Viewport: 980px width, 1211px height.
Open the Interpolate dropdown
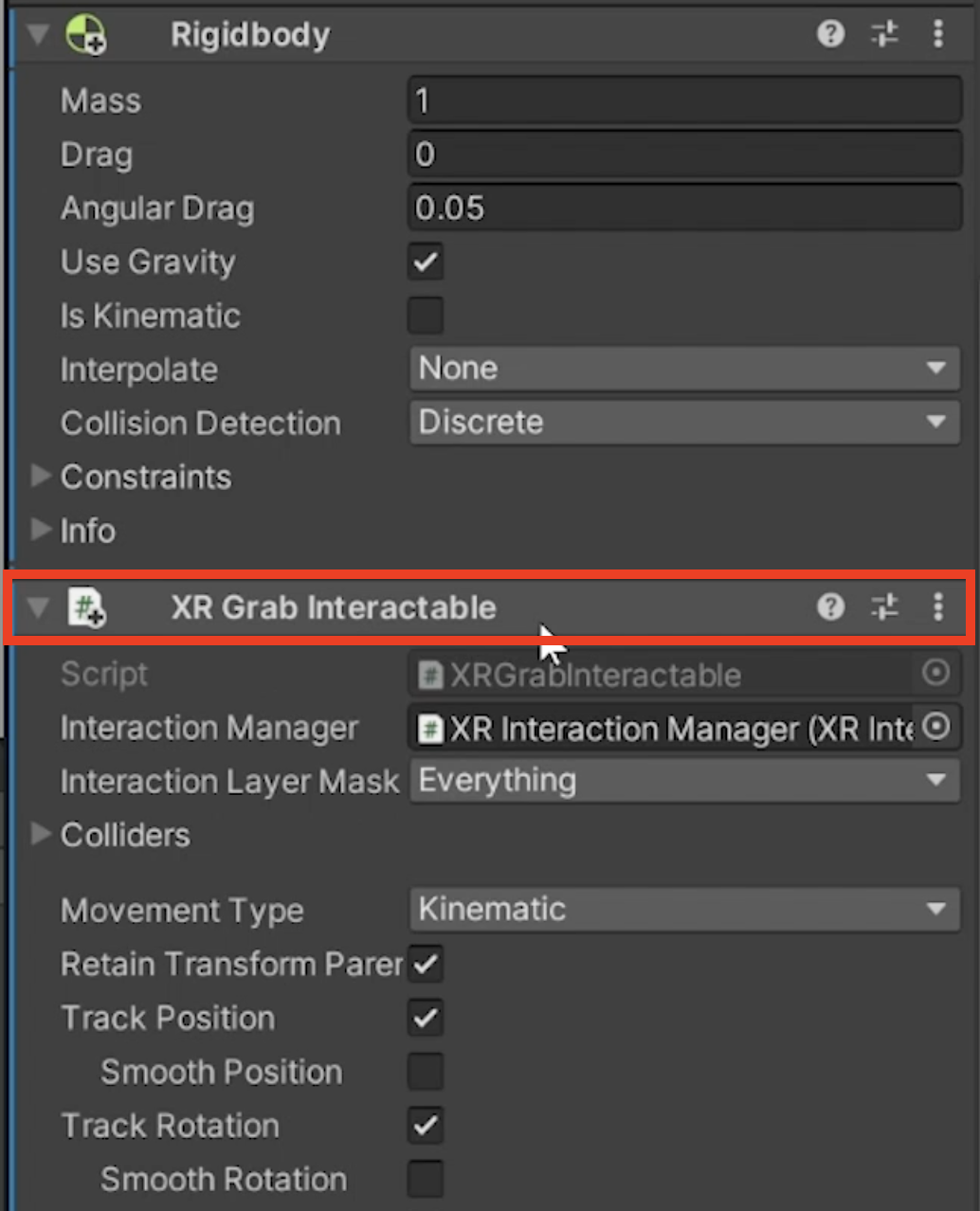tap(684, 369)
